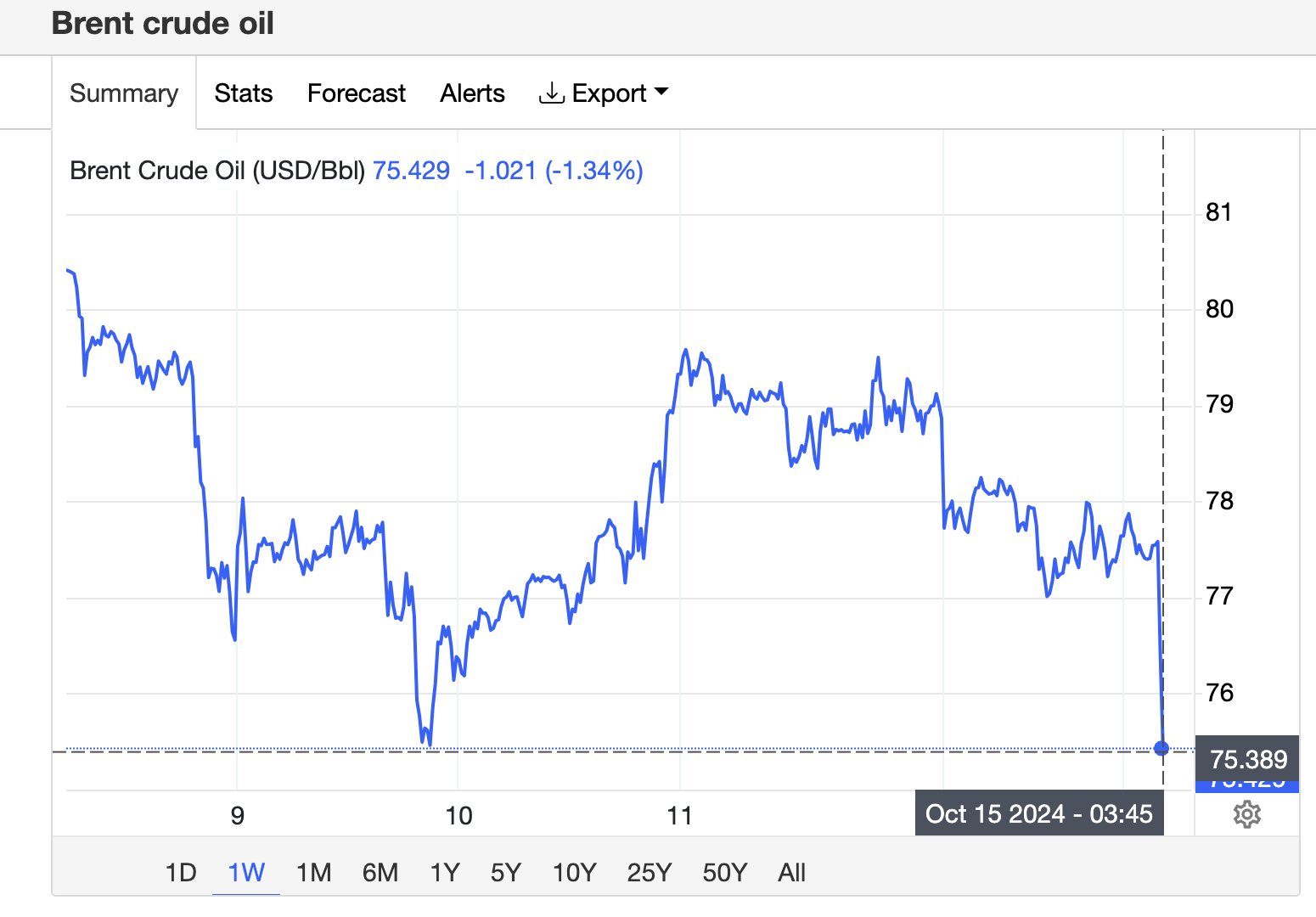The image size is (1316, 917).
Task: Click the 78 y-axis label
Action: click(1219, 500)
